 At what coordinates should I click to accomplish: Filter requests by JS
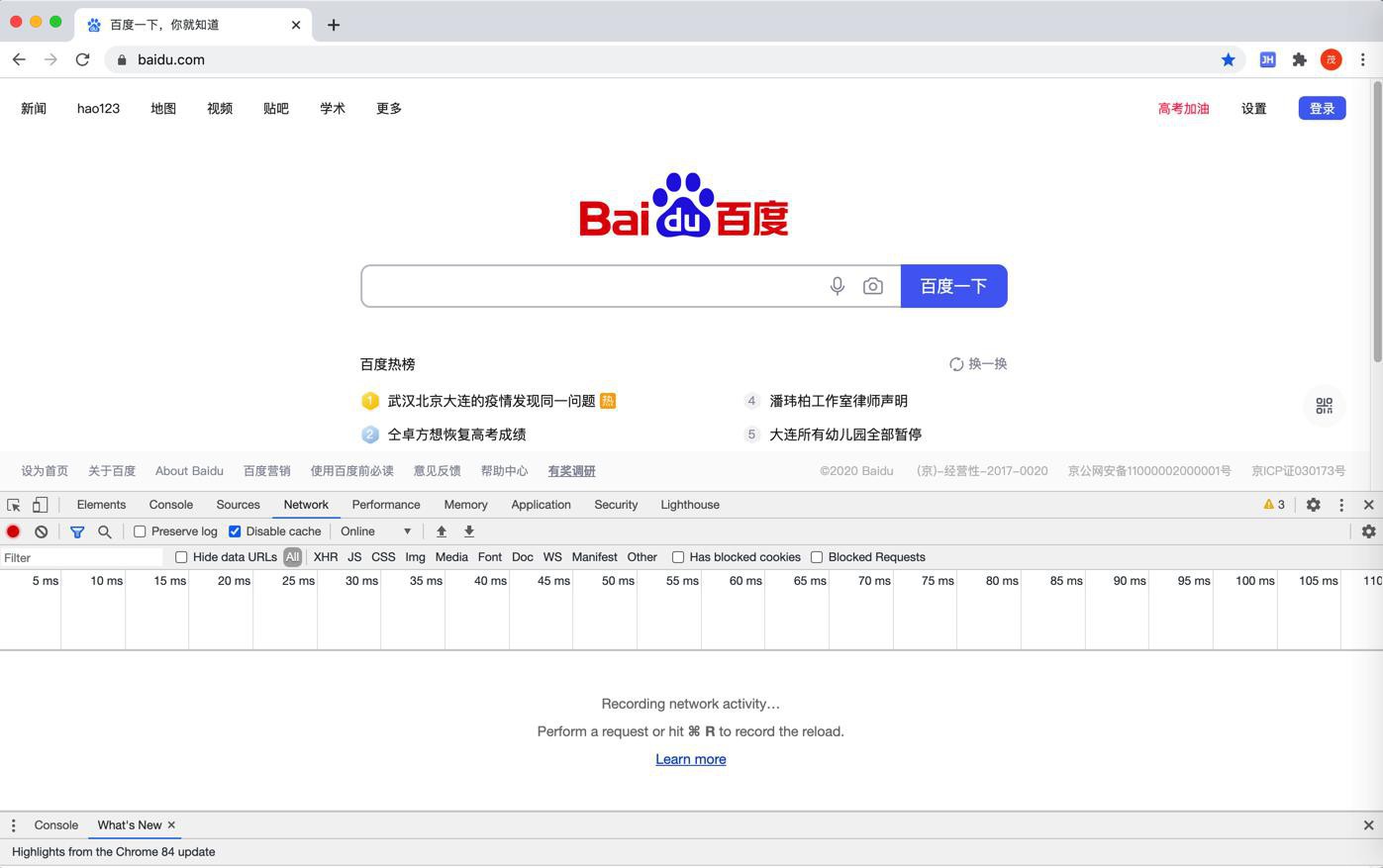coord(354,557)
